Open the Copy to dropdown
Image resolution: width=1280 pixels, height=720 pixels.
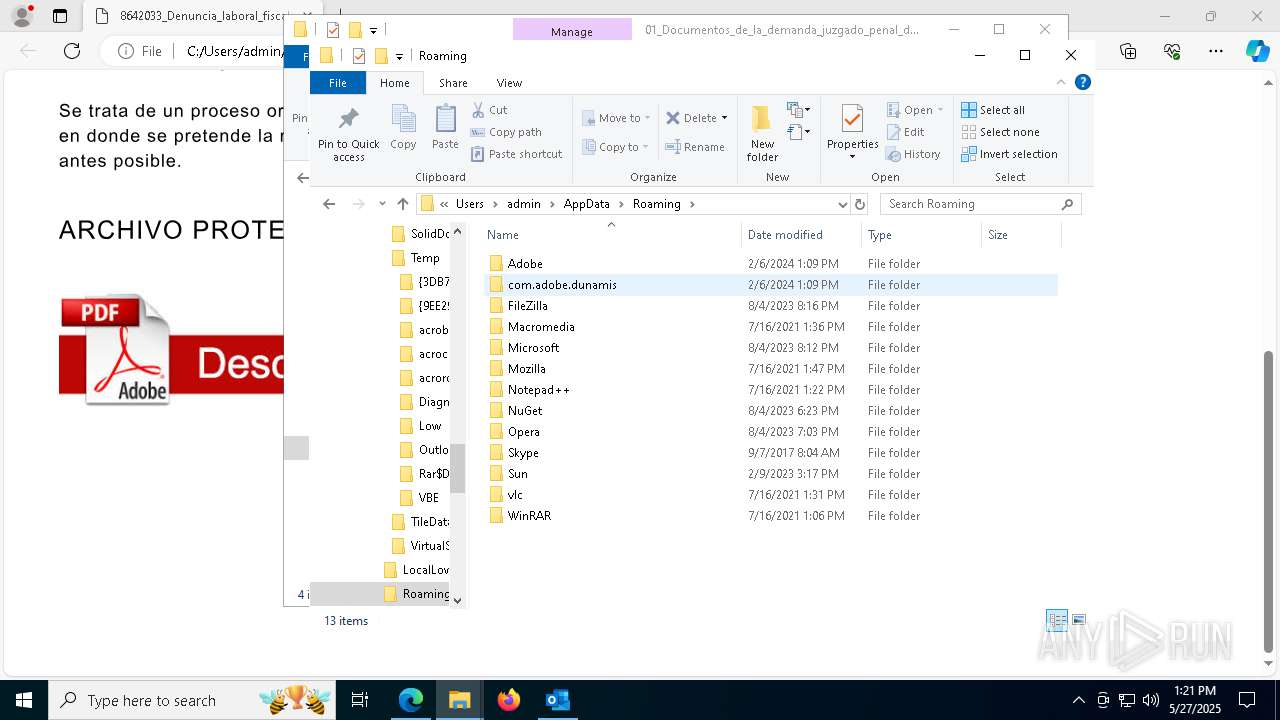pos(616,147)
